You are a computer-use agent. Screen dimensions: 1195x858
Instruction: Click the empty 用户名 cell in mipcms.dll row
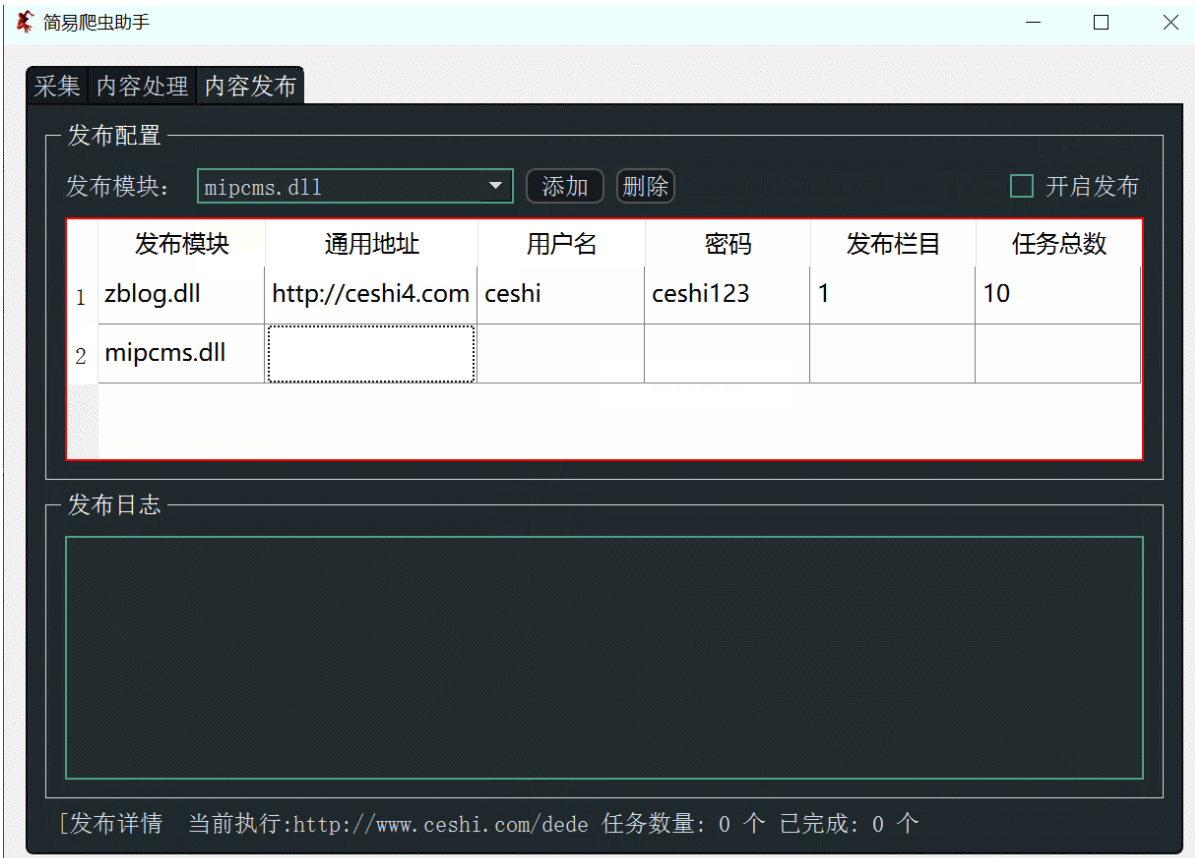[561, 354]
